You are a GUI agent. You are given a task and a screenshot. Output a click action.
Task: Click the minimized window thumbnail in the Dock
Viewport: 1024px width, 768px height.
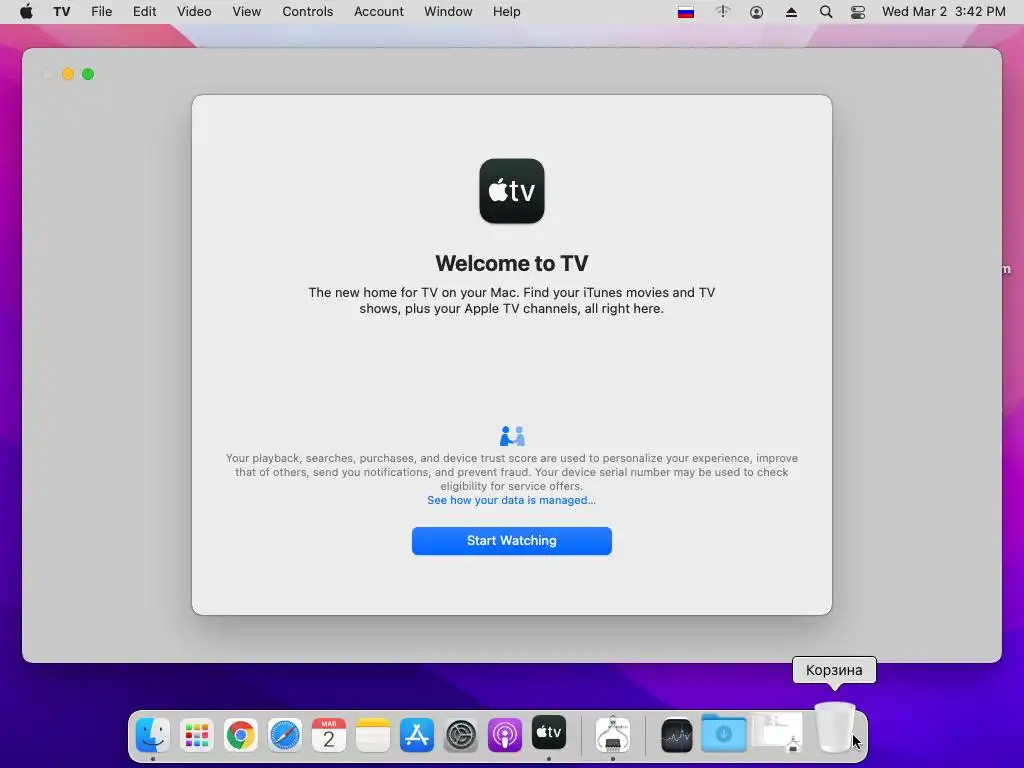coord(777,731)
